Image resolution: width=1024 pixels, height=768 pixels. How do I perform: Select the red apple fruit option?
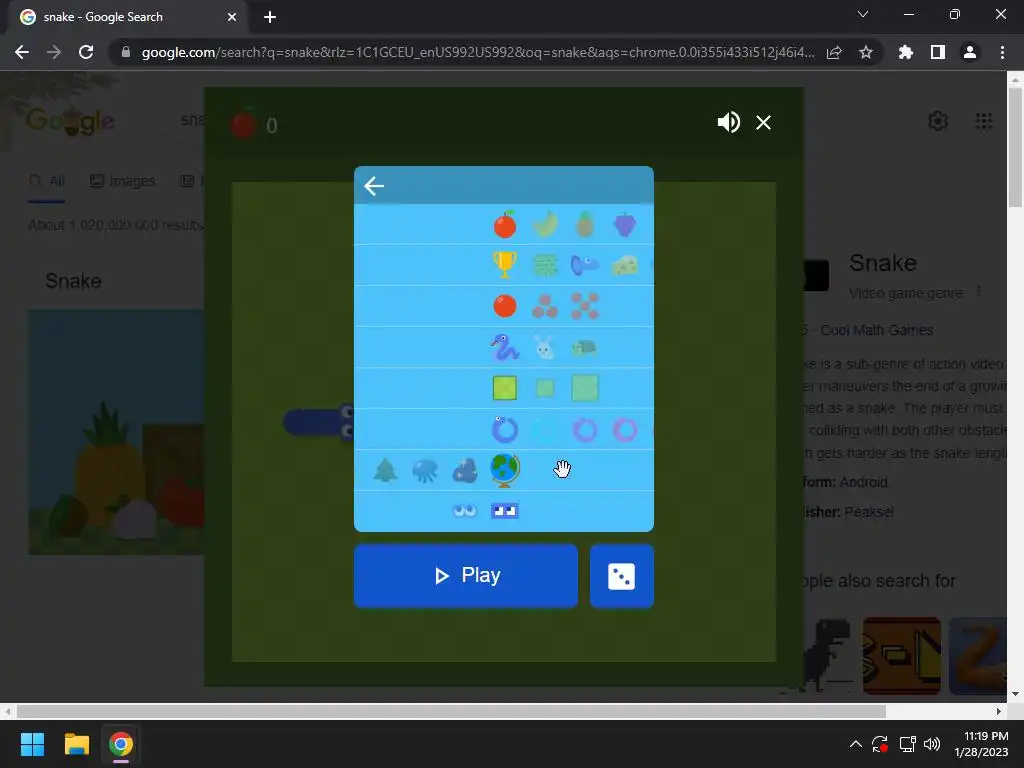click(505, 225)
